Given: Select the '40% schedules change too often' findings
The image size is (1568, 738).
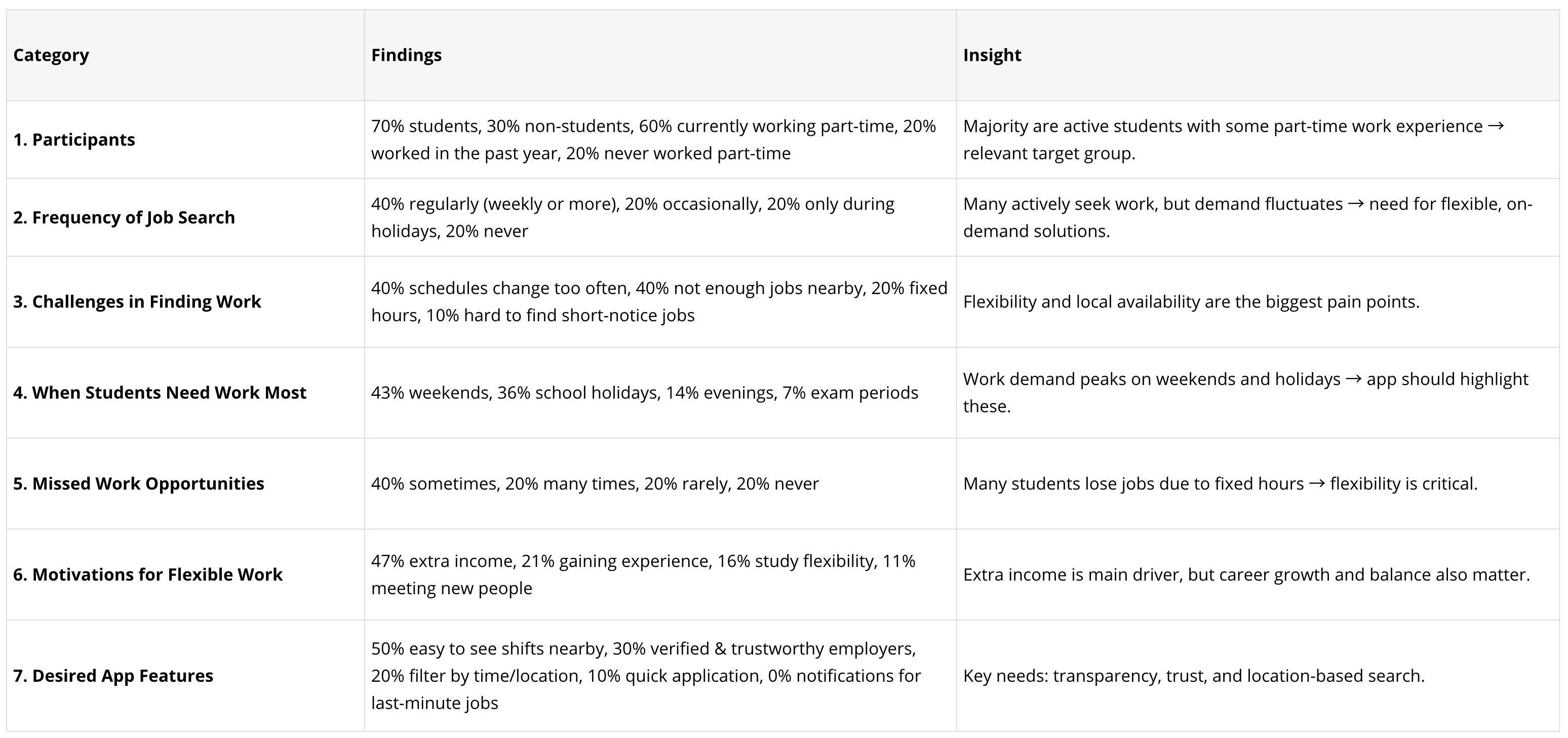Looking at the screenshot, I should pos(658,301).
